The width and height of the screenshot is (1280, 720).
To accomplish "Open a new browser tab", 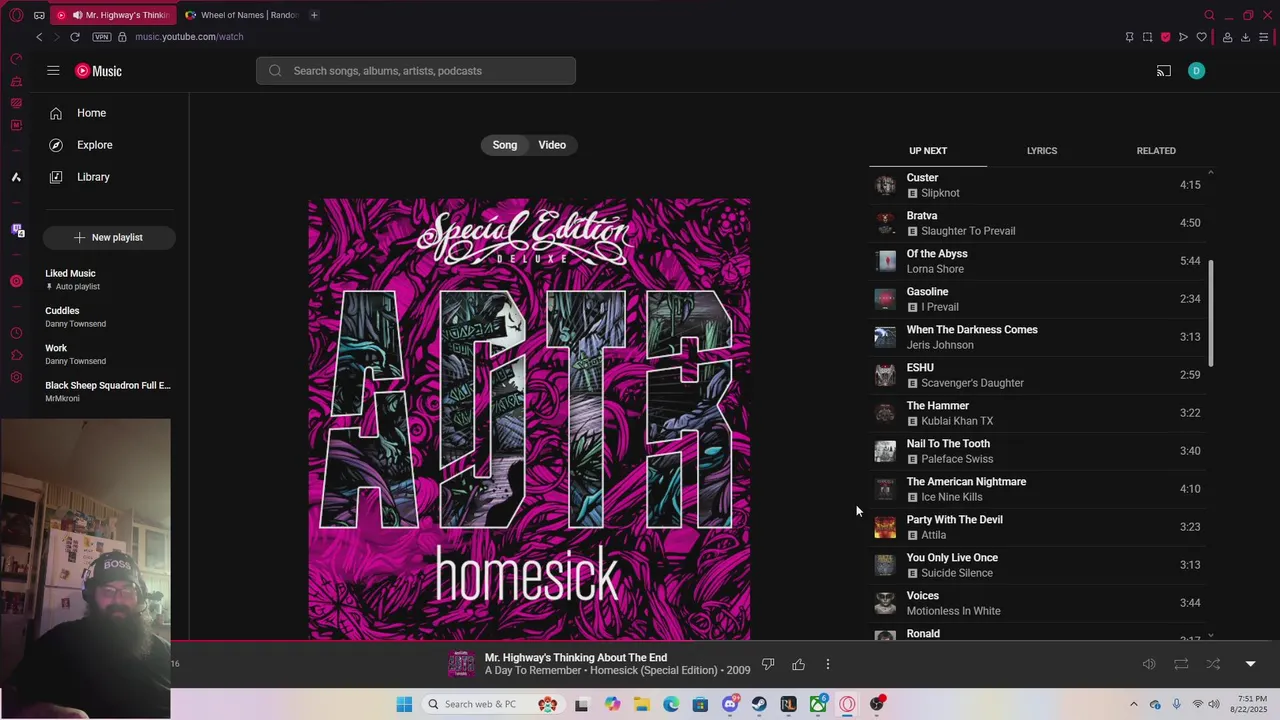I will pyautogui.click(x=314, y=15).
